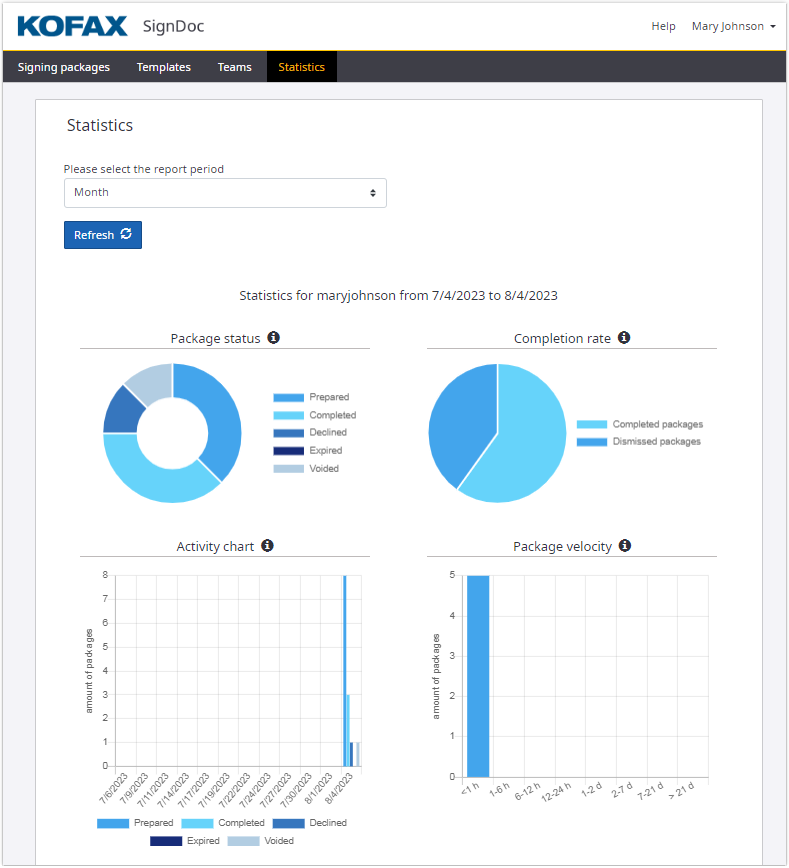Toggle Prepared in Package status legend
Screen dimensions: 789x868
click(312, 397)
